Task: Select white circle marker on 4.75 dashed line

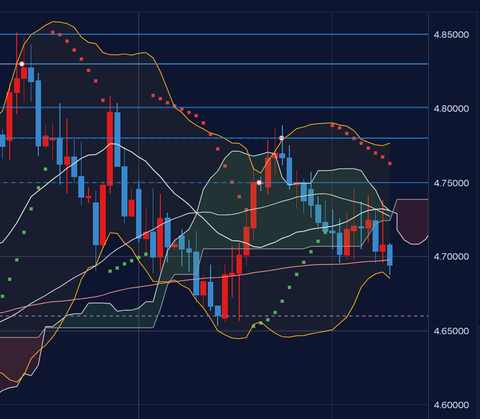Action: pyautogui.click(x=259, y=183)
